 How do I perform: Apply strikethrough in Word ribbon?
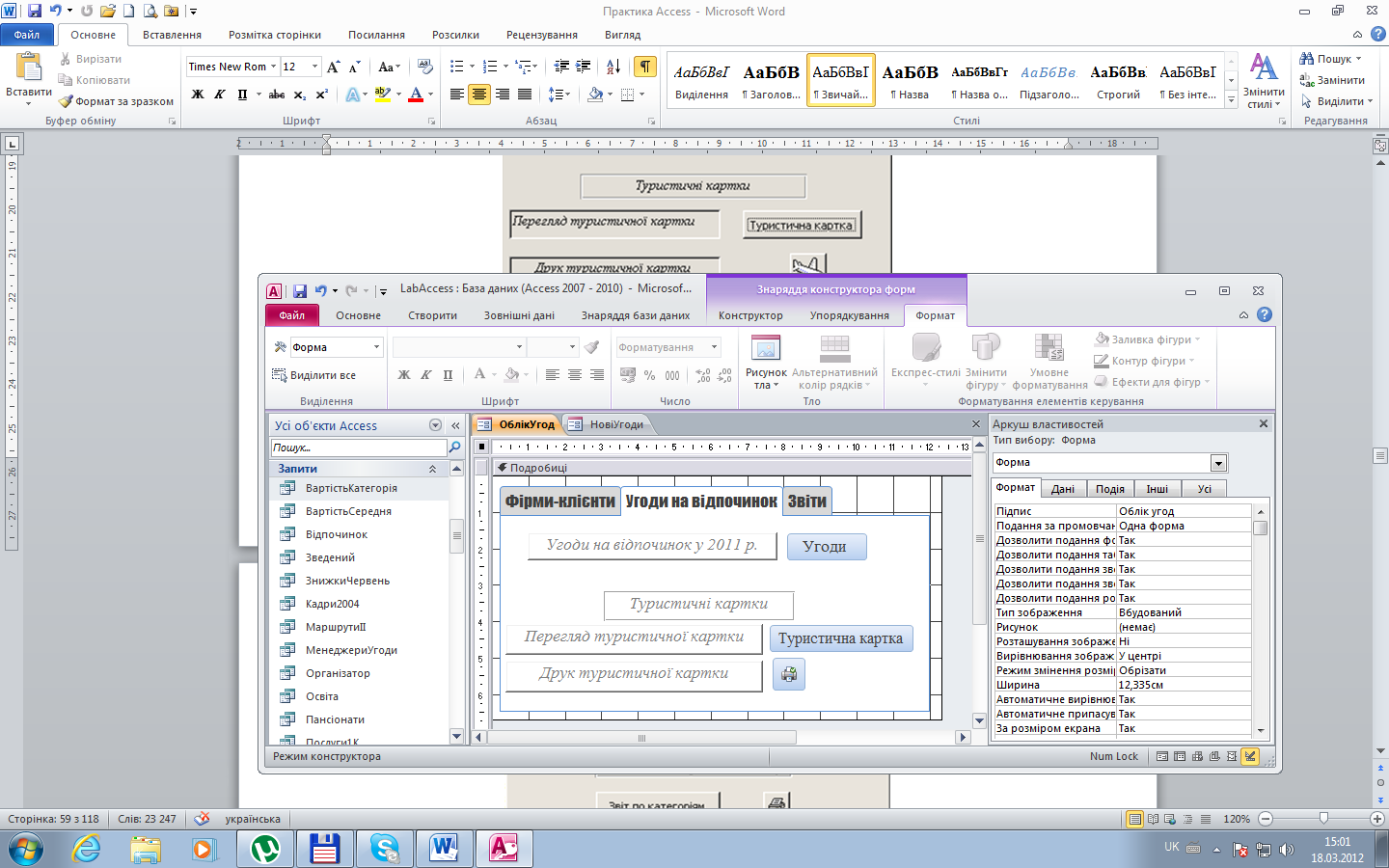(x=277, y=95)
